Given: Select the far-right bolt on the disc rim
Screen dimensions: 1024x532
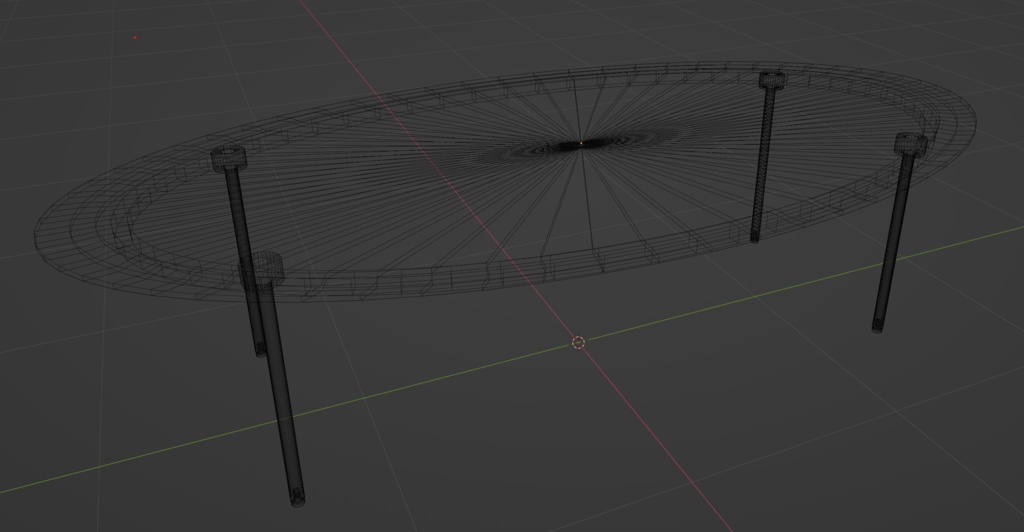Looking at the screenshot, I should 899,232.
